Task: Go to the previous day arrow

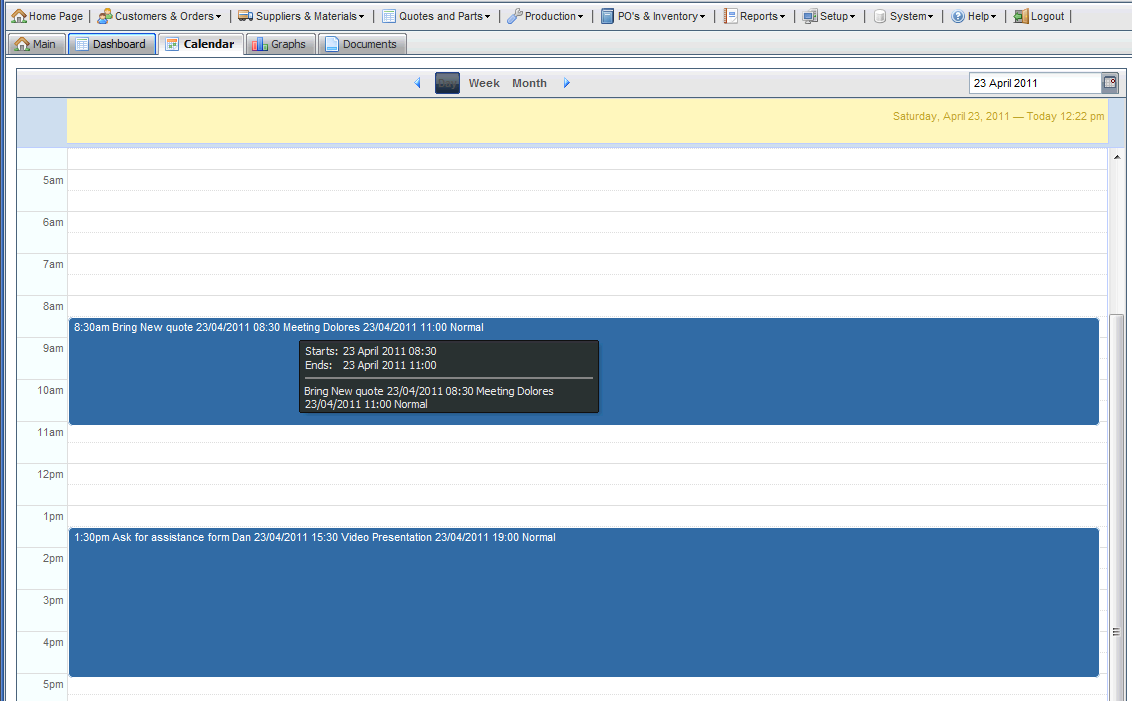Action: (417, 83)
